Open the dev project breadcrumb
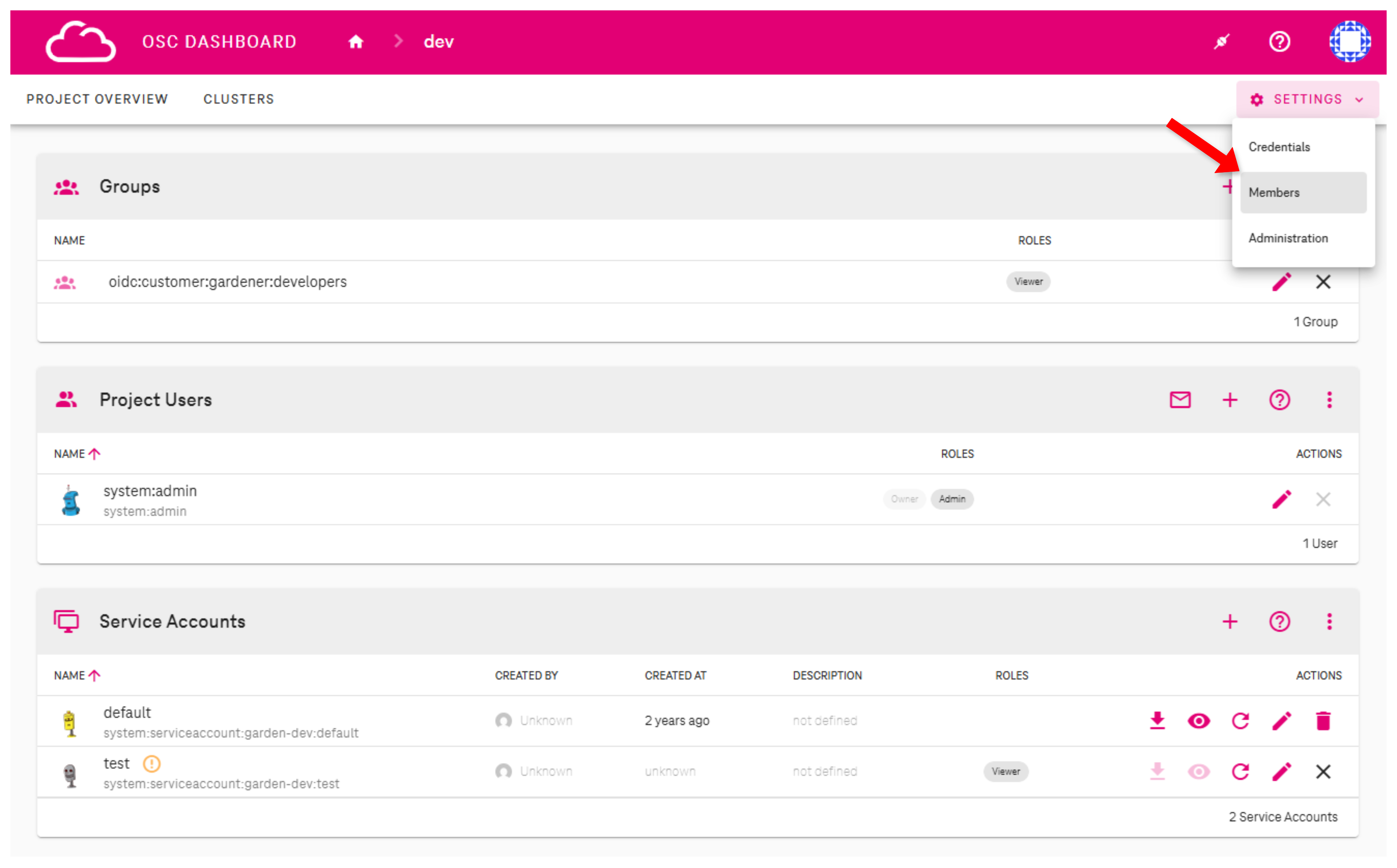This screenshot has height=868, width=1397. click(x=438, y=41)
